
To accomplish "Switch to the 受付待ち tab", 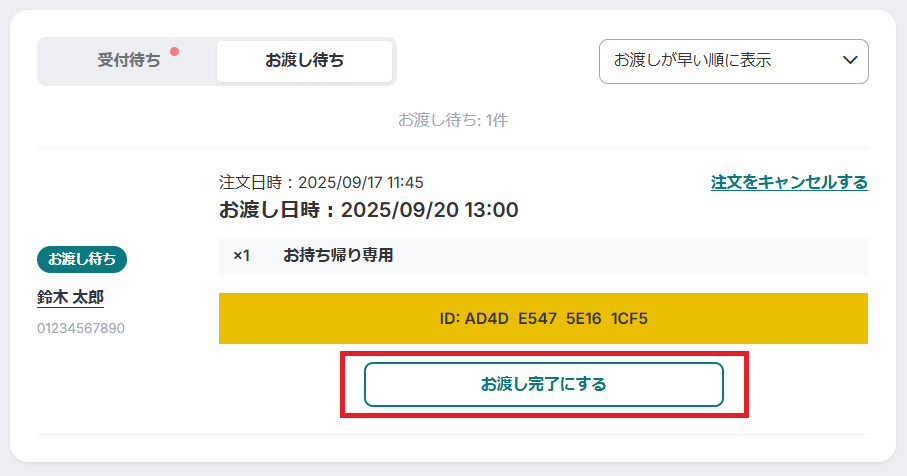I will 128,60.
